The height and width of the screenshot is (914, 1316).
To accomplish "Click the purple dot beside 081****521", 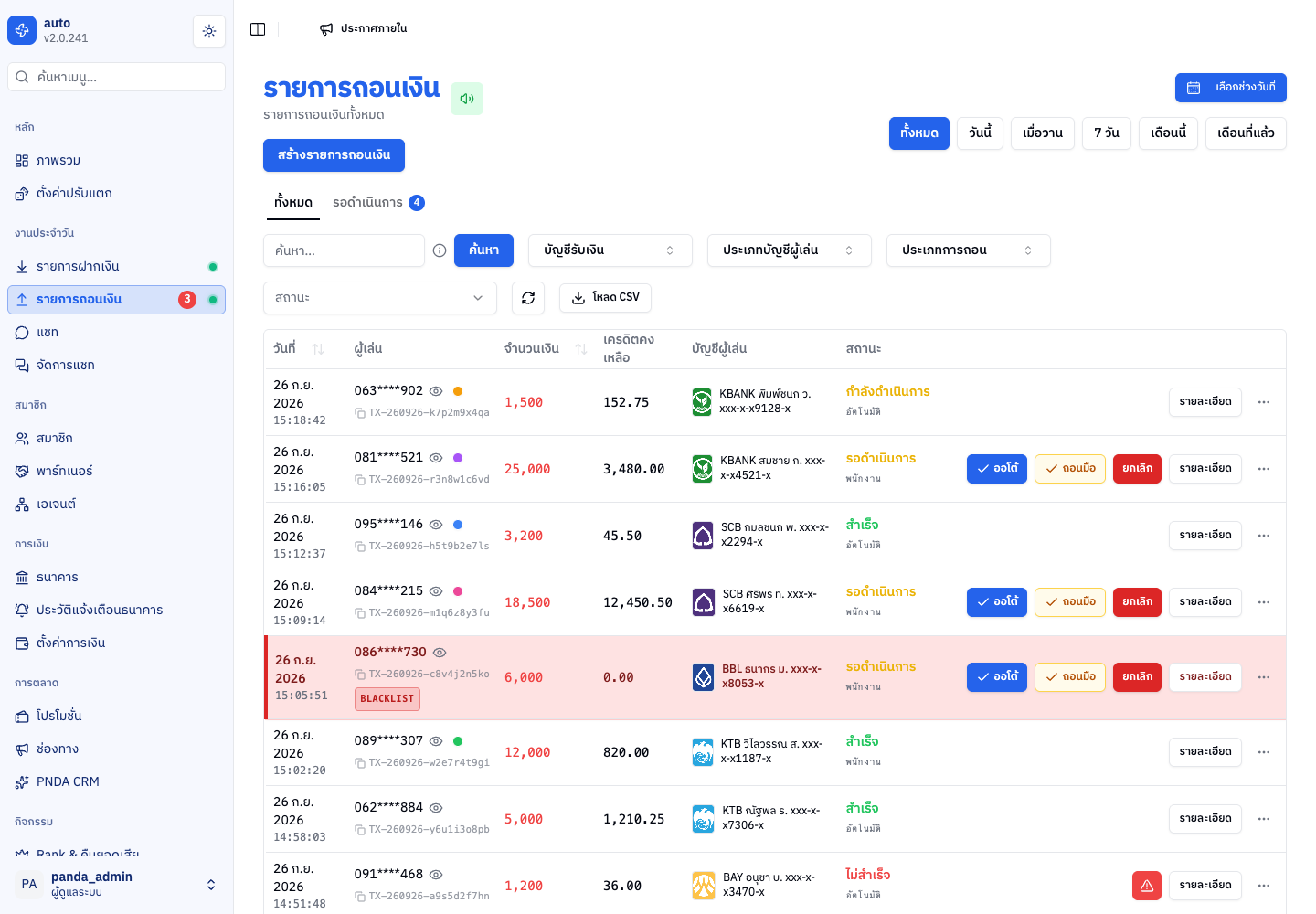I will [458, 458].
